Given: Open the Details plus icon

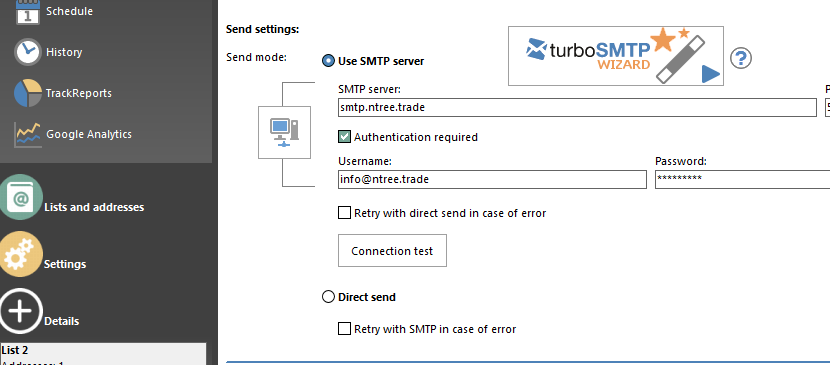Looking at the screenshot, I should pos(20,312).
